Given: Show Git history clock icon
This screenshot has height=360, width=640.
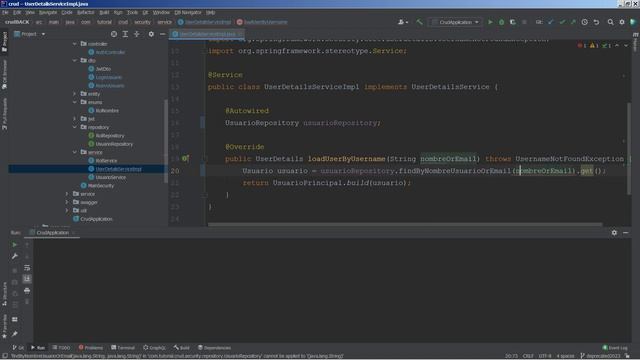Looking at the screenshot, I should tap(584, 22).
